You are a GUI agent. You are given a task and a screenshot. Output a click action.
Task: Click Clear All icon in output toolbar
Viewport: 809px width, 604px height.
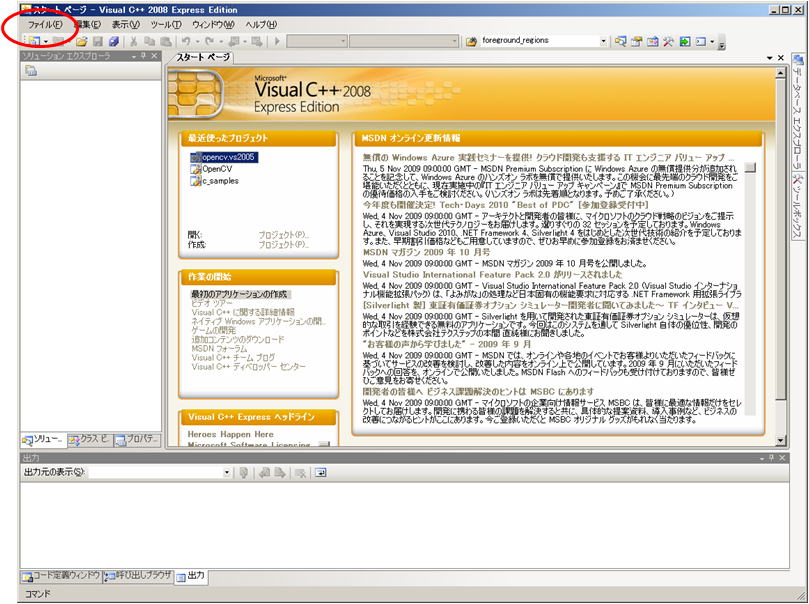[300, 472]
